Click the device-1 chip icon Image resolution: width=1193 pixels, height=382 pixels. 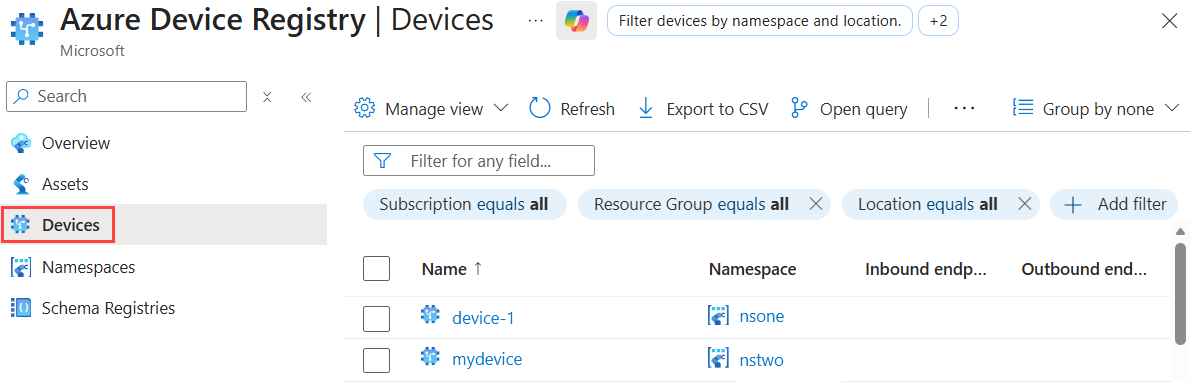pos(431,315)
